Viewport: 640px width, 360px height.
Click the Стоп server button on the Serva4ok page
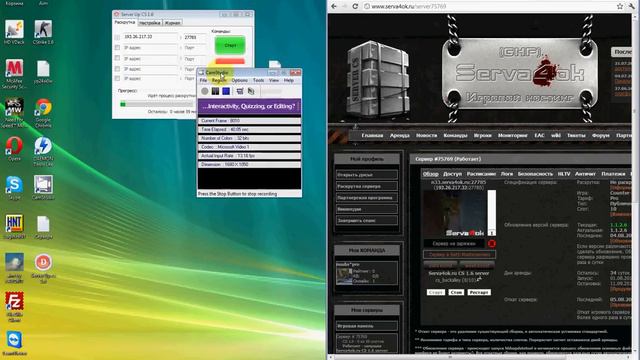pos(456,292)
